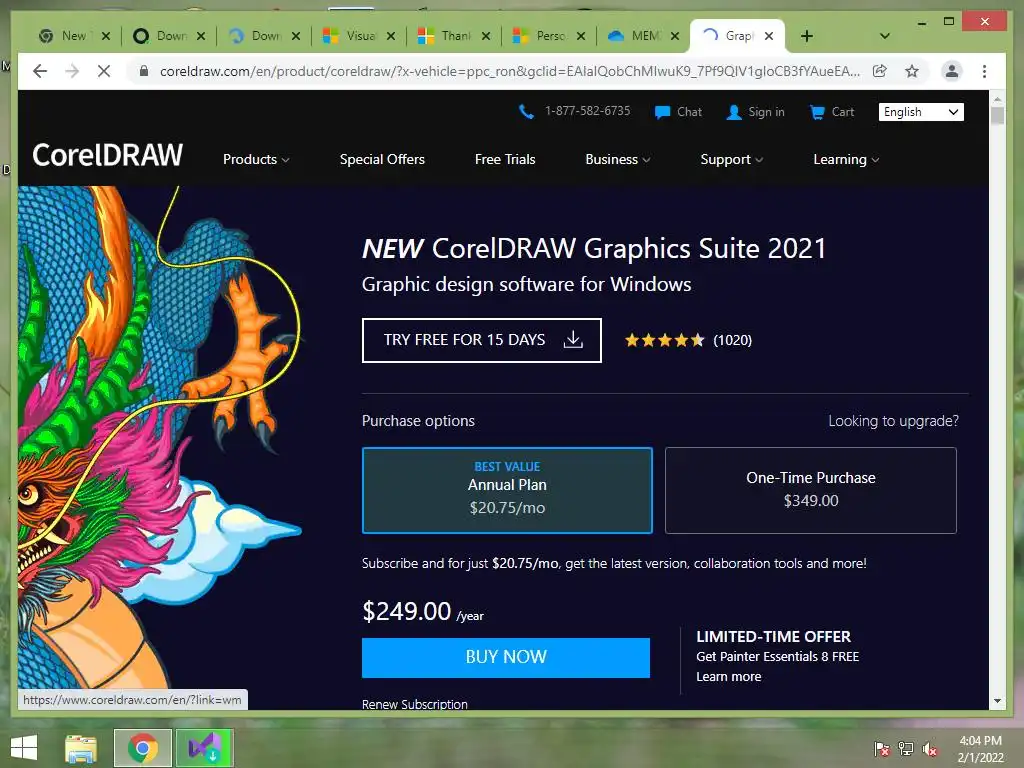Open the English language dropdown

(921, 112)
